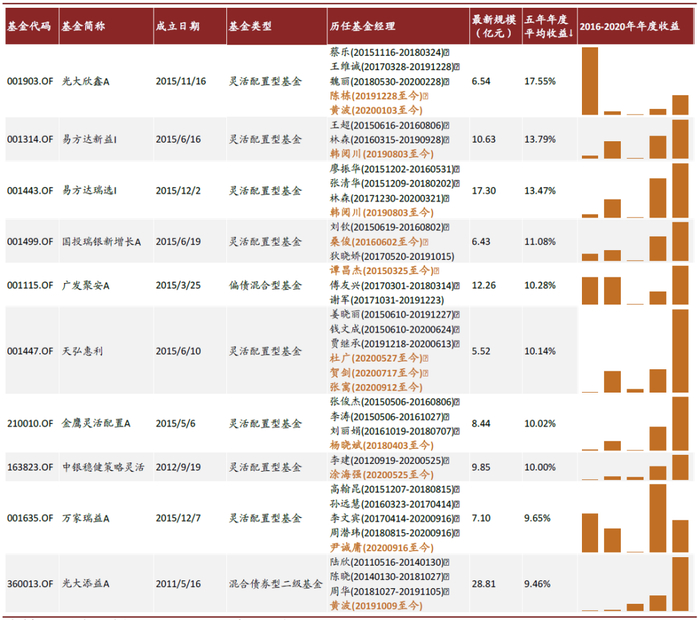
Task: Click average return 10.00%
Action: (x=540, y=467)
